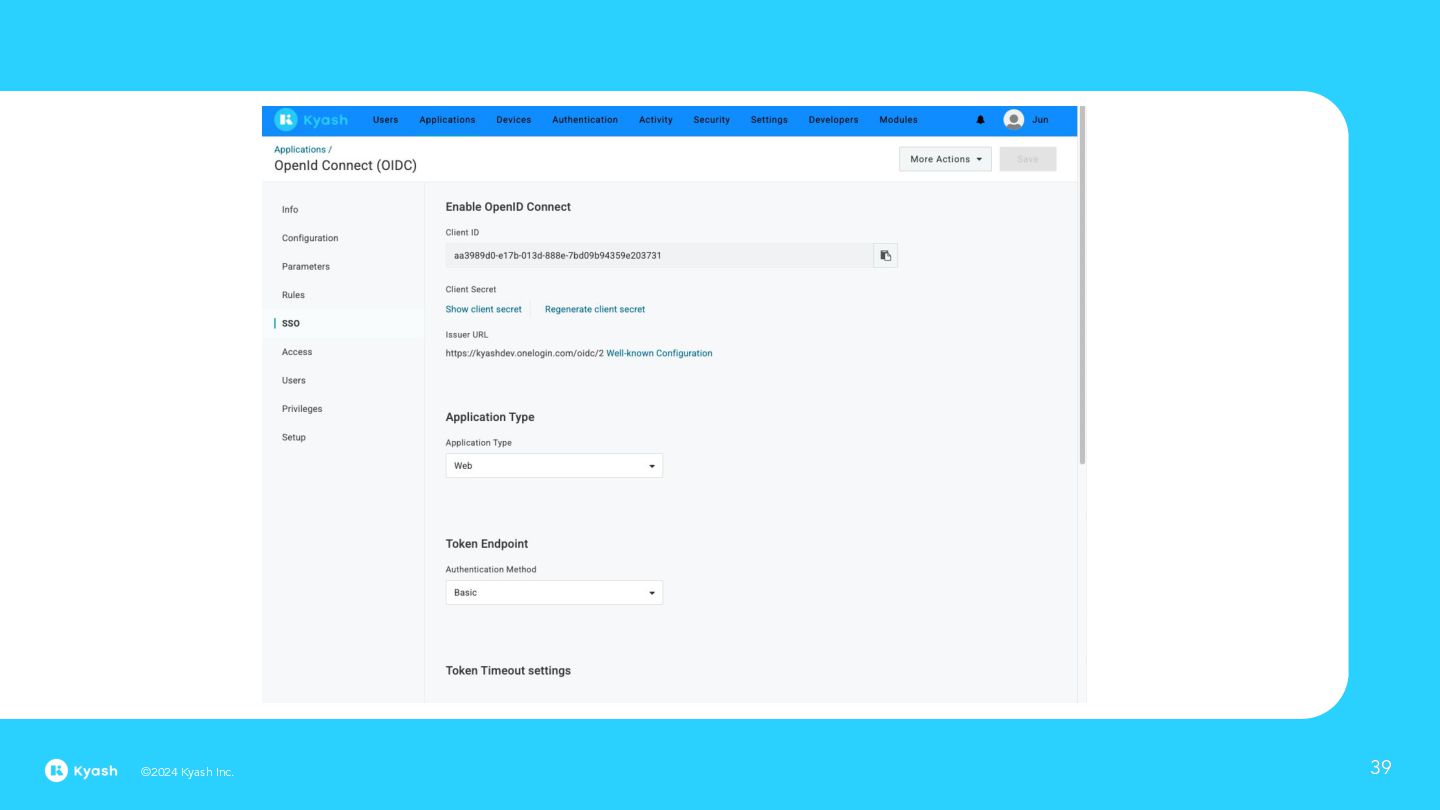1440x810 pixels.
Task: Open the Applications menu in the top navigation
Action: (x=447, y=120)
